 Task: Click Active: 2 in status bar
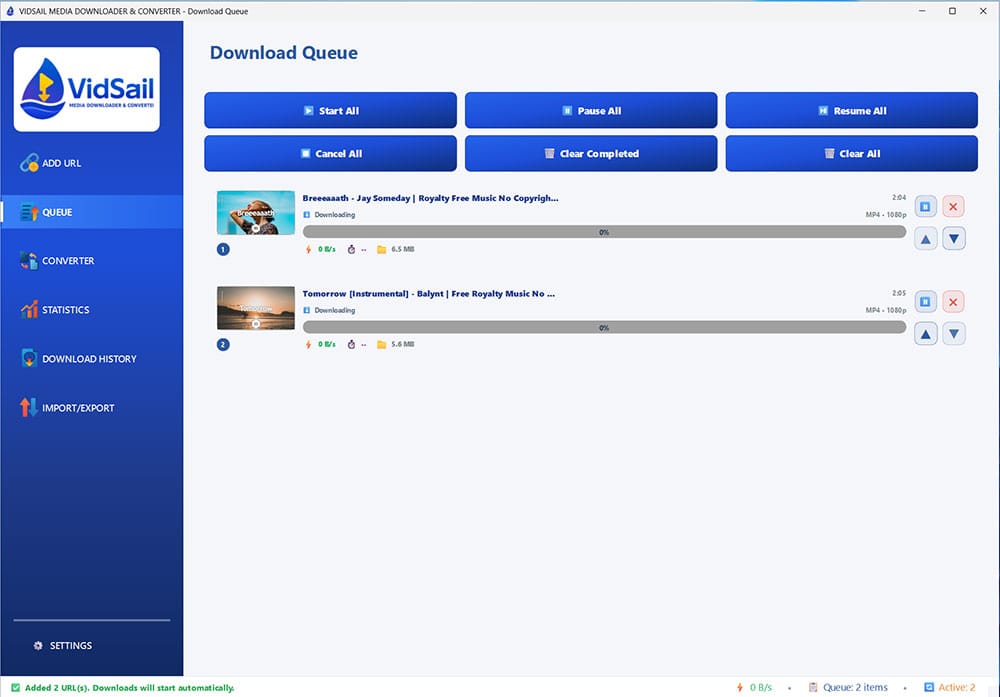click(957, 687)
